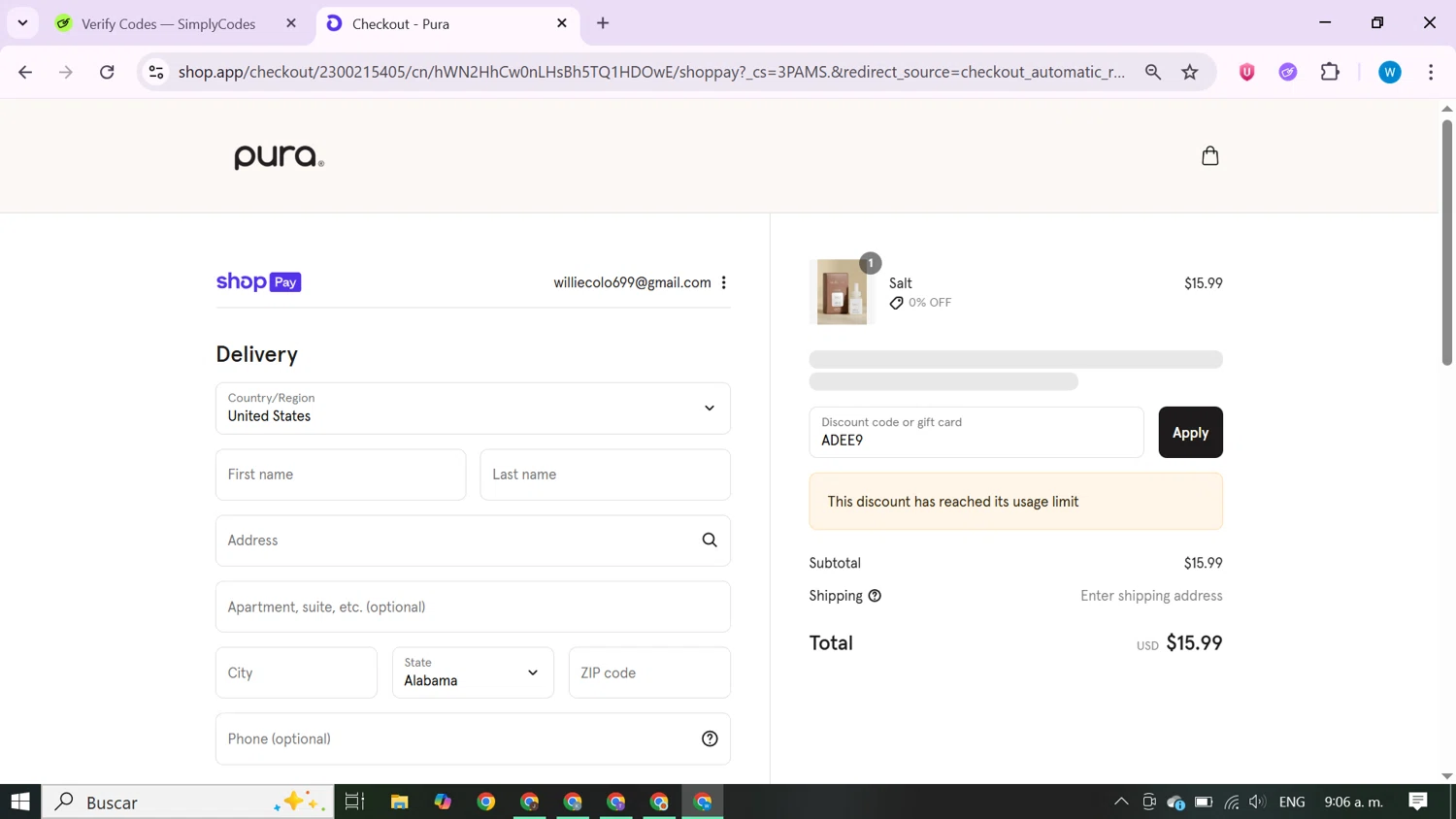Image resolution: width=1456 pixels, height=819 pixels.
Task: Click Apartment, suite, etc. field
Action: point(473,606)
